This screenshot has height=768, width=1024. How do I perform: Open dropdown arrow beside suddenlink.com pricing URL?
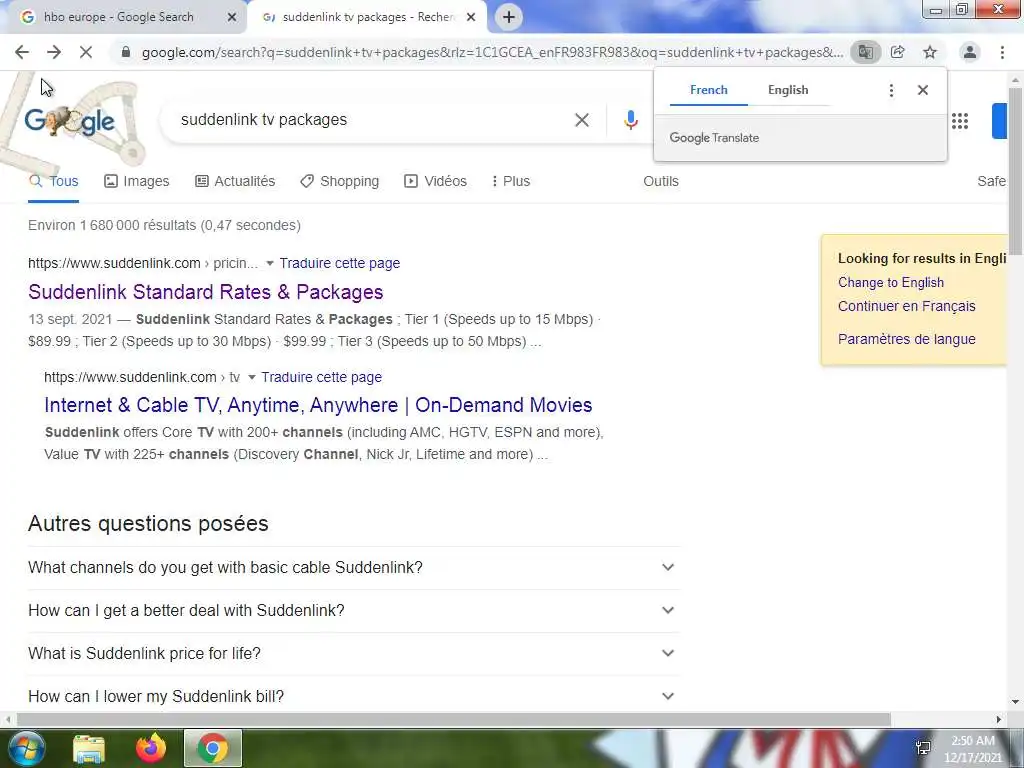point(270,263)
